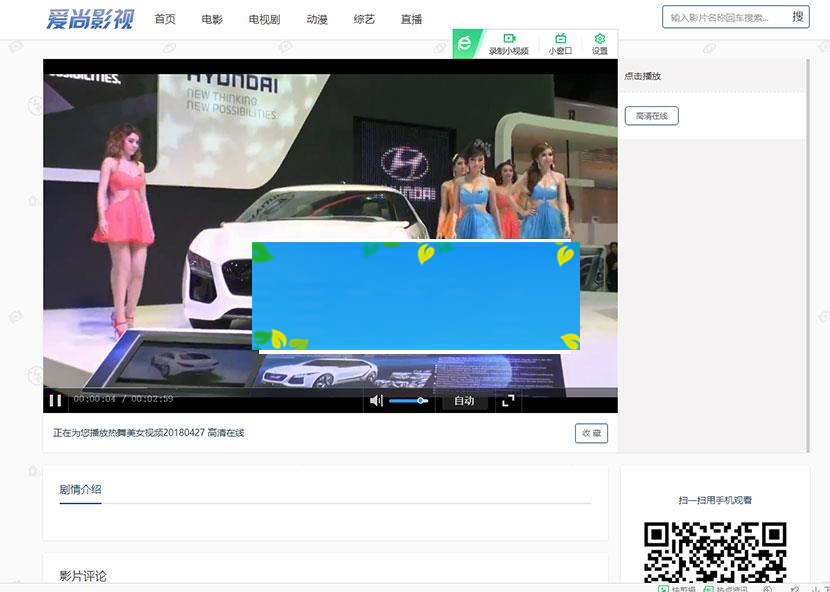Switch to the 动漫 anime section
Image resolution: width=830 pixels, height=592 pixels.
[x=316, y=18]
